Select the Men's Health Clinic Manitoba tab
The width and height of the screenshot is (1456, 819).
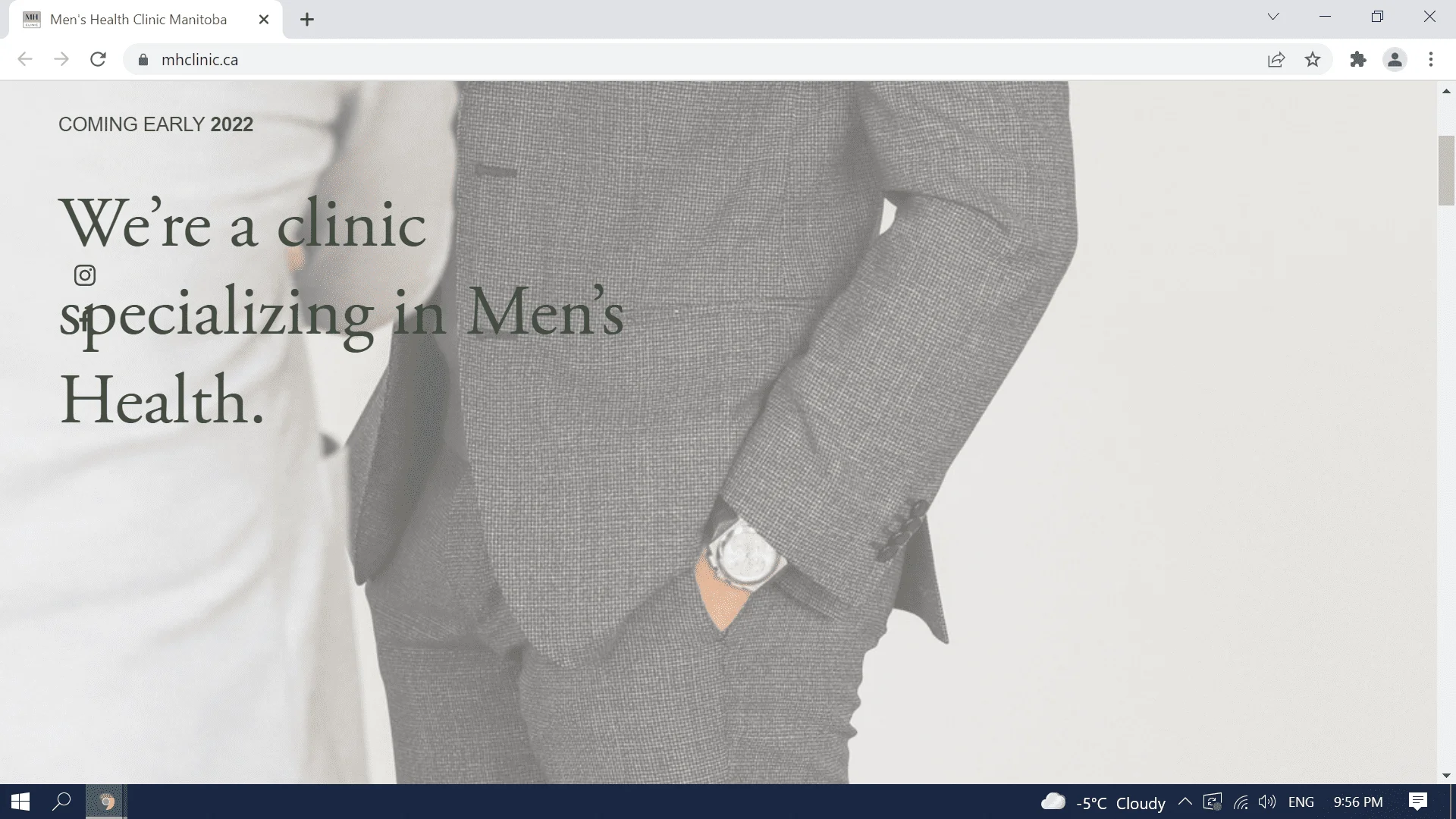point(146,20)
